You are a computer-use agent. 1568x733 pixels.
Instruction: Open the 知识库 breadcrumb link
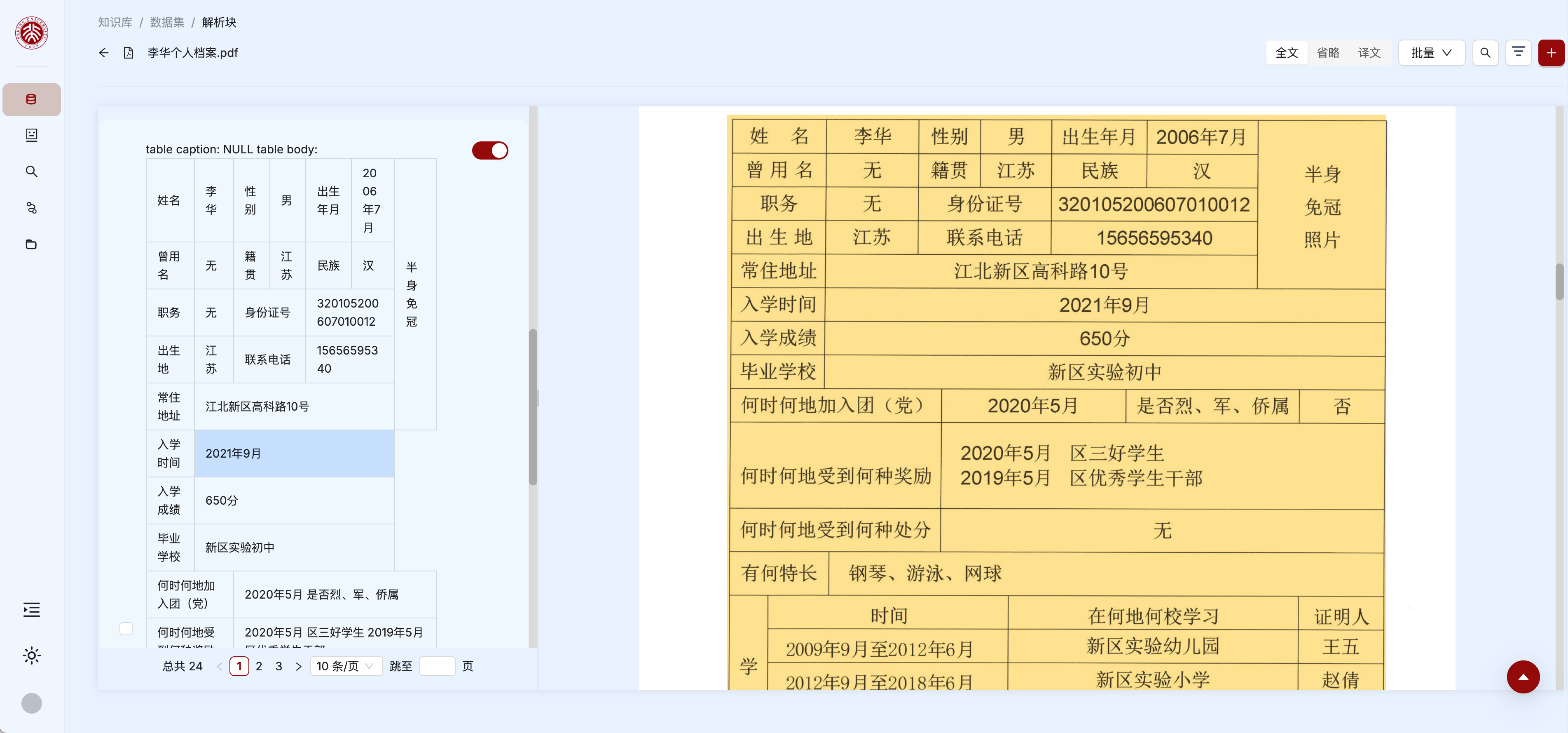[x=115, y=23]
